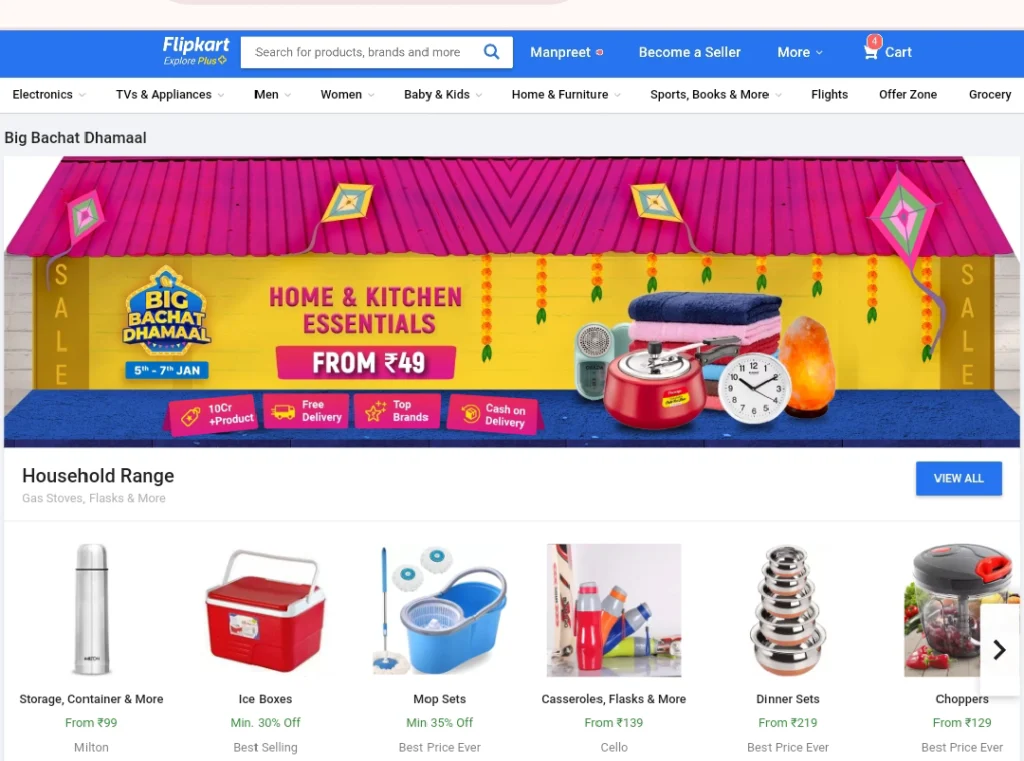Image resolution: width=1024 pixels, height=761 pixels.
Task: Click the Flipkart Explore Plus logo
Action: 195,51
